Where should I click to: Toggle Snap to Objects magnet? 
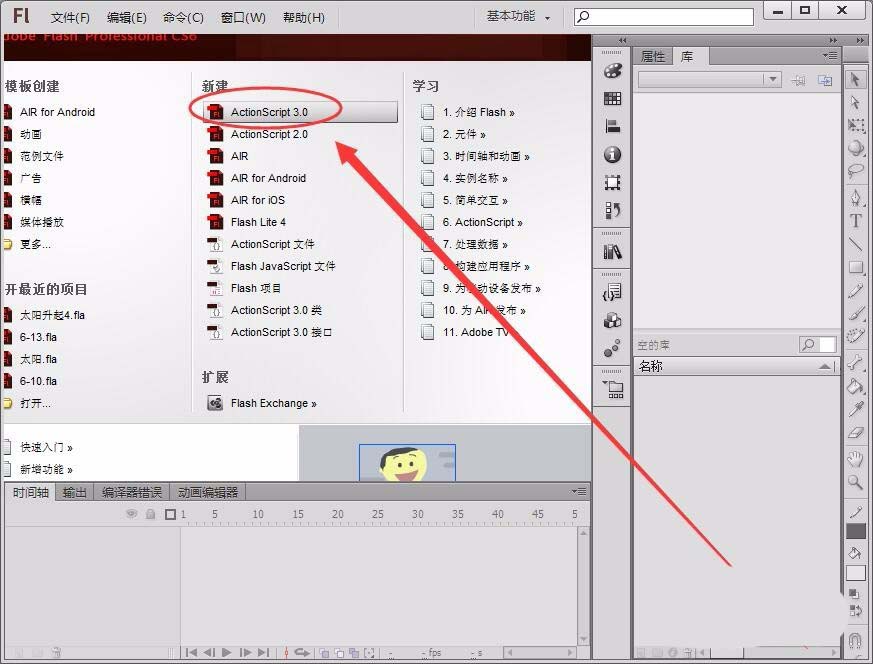[856, 641]
